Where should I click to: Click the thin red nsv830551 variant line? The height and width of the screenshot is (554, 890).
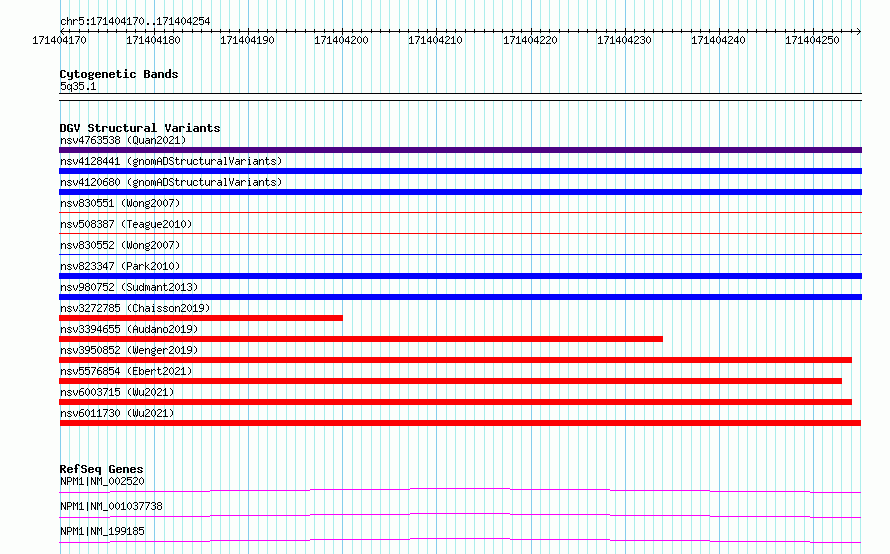point(460,213)
